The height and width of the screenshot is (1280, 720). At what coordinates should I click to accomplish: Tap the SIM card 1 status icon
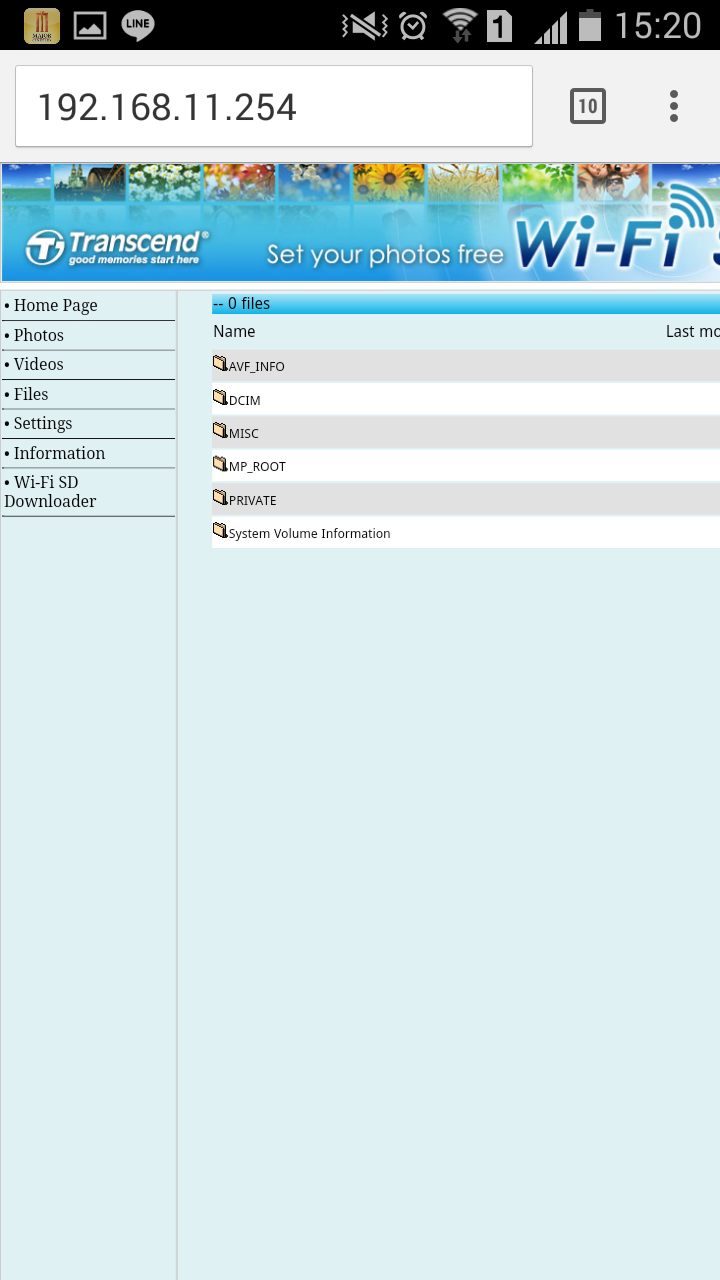pyautogui.click(x=500, y=25)
